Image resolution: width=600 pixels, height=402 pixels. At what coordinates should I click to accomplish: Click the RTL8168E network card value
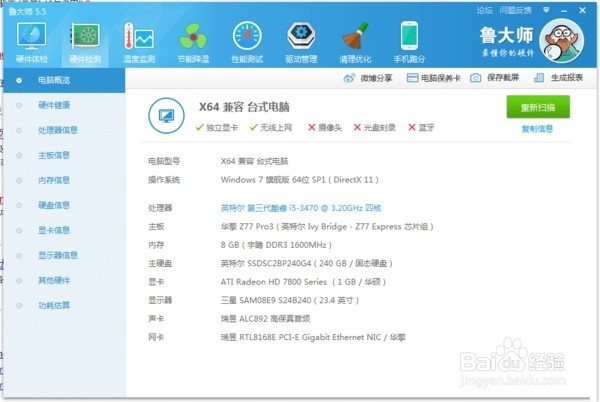(x=313, y=337)
